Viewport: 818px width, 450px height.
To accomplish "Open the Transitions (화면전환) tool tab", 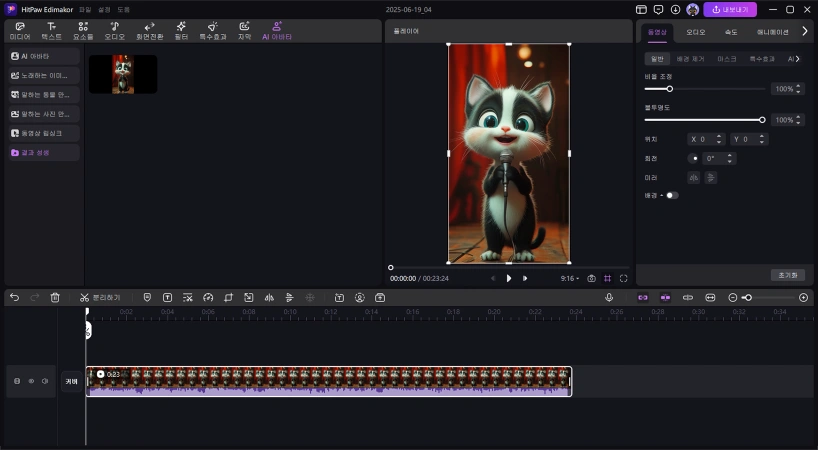I will (149, 31).
